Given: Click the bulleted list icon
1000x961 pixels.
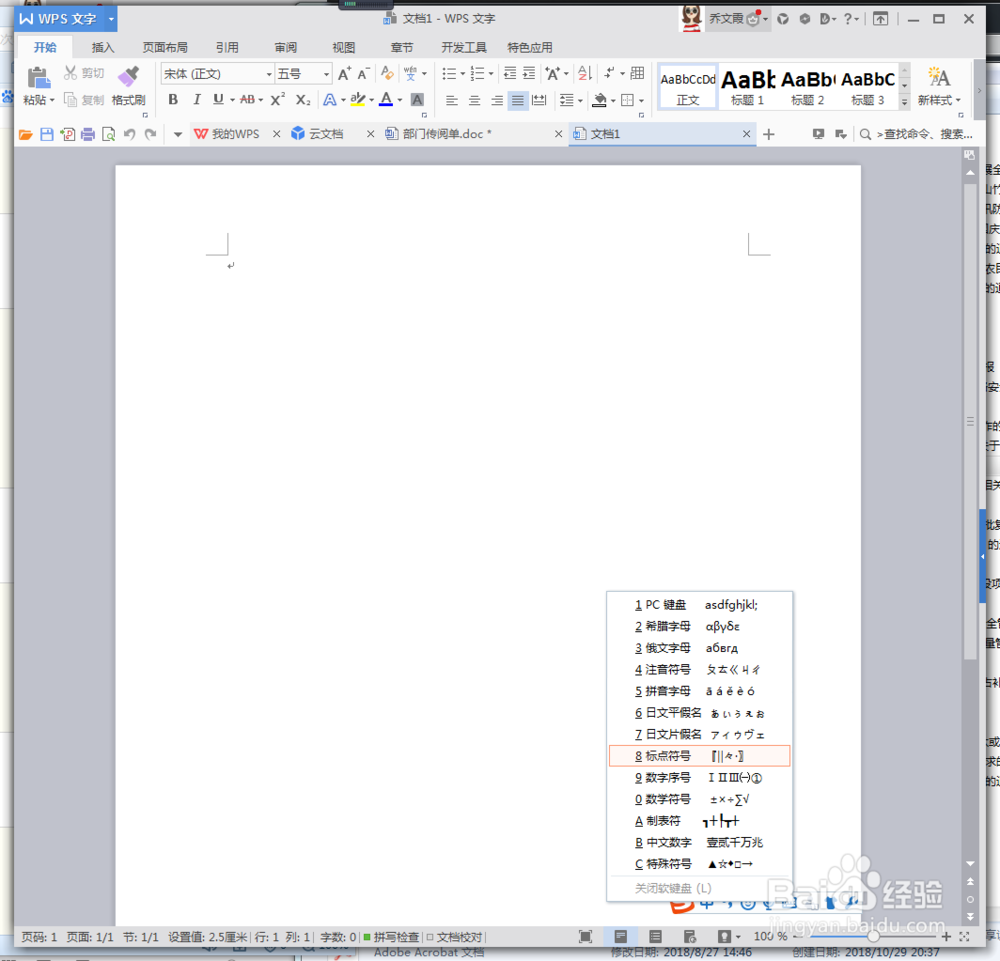Looking at the screenshot, I should pyautogui.click(x=449, y=74).
